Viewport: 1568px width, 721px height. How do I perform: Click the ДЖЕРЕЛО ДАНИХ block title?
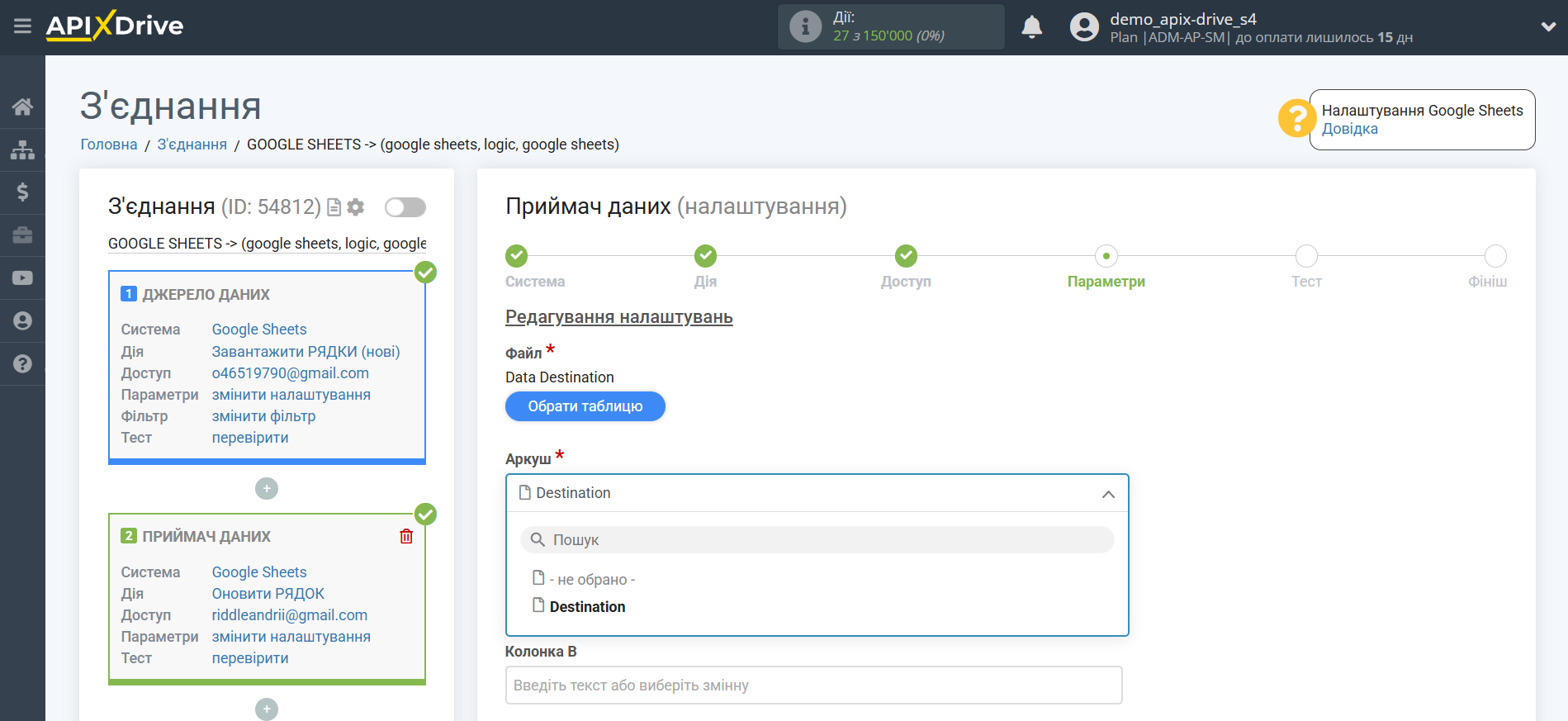206,295
